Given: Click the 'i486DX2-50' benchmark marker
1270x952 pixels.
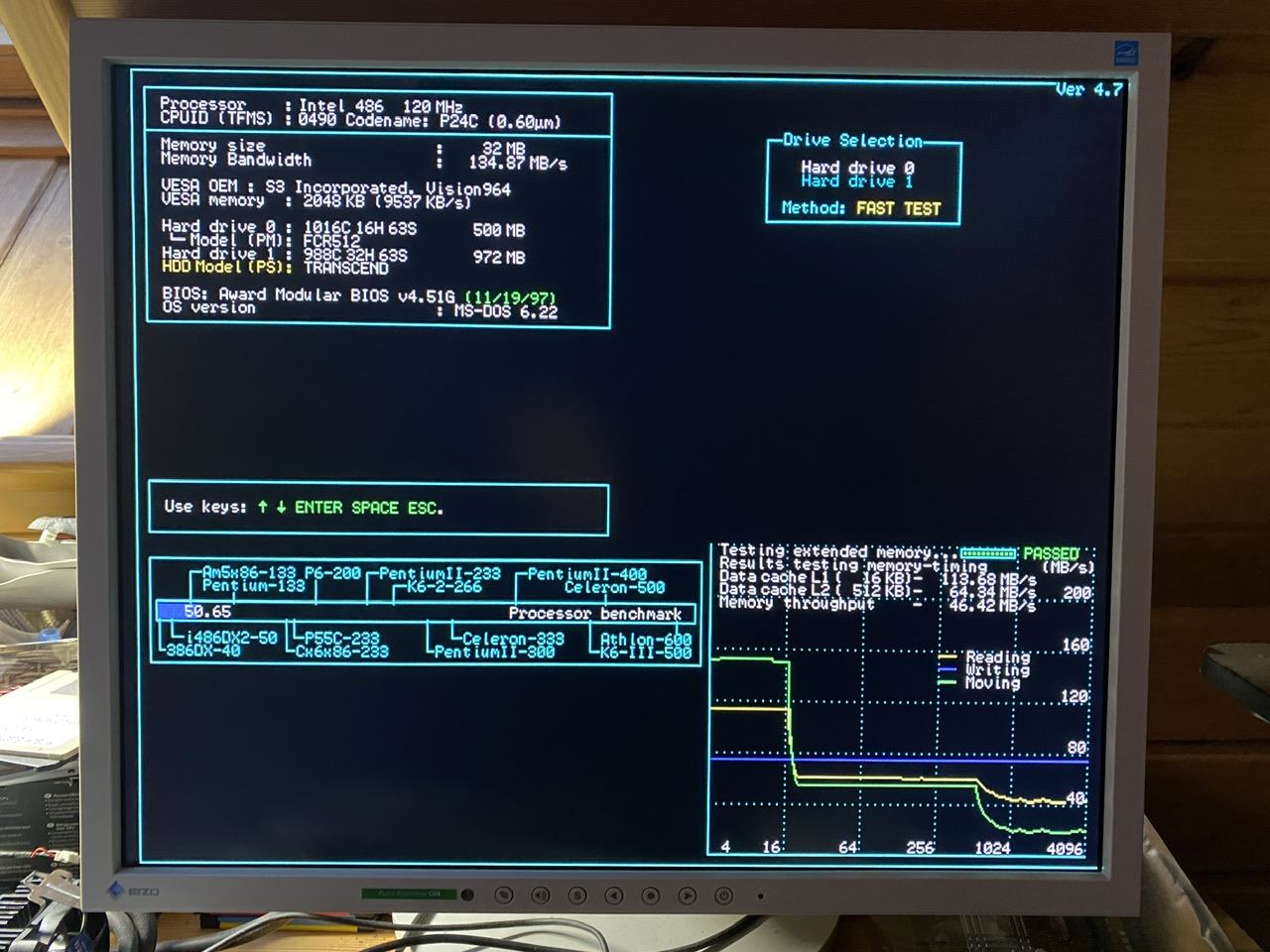Looking at the screenshot, I should [231, 638].
